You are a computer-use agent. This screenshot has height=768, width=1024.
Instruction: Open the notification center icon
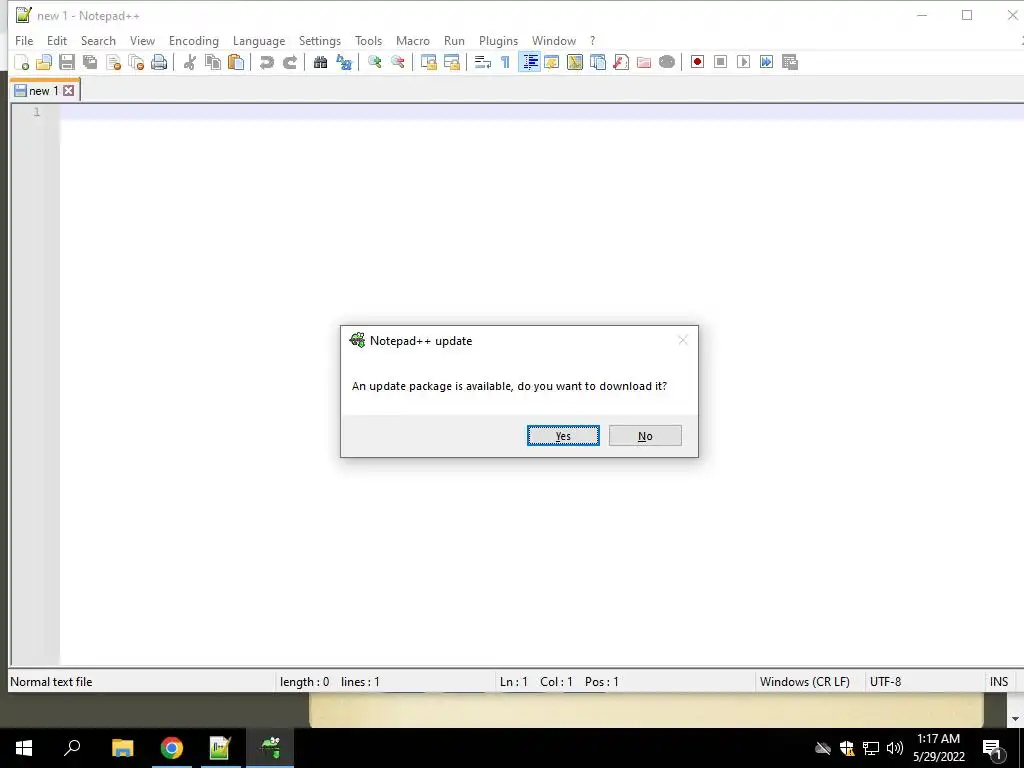(994, 749)
